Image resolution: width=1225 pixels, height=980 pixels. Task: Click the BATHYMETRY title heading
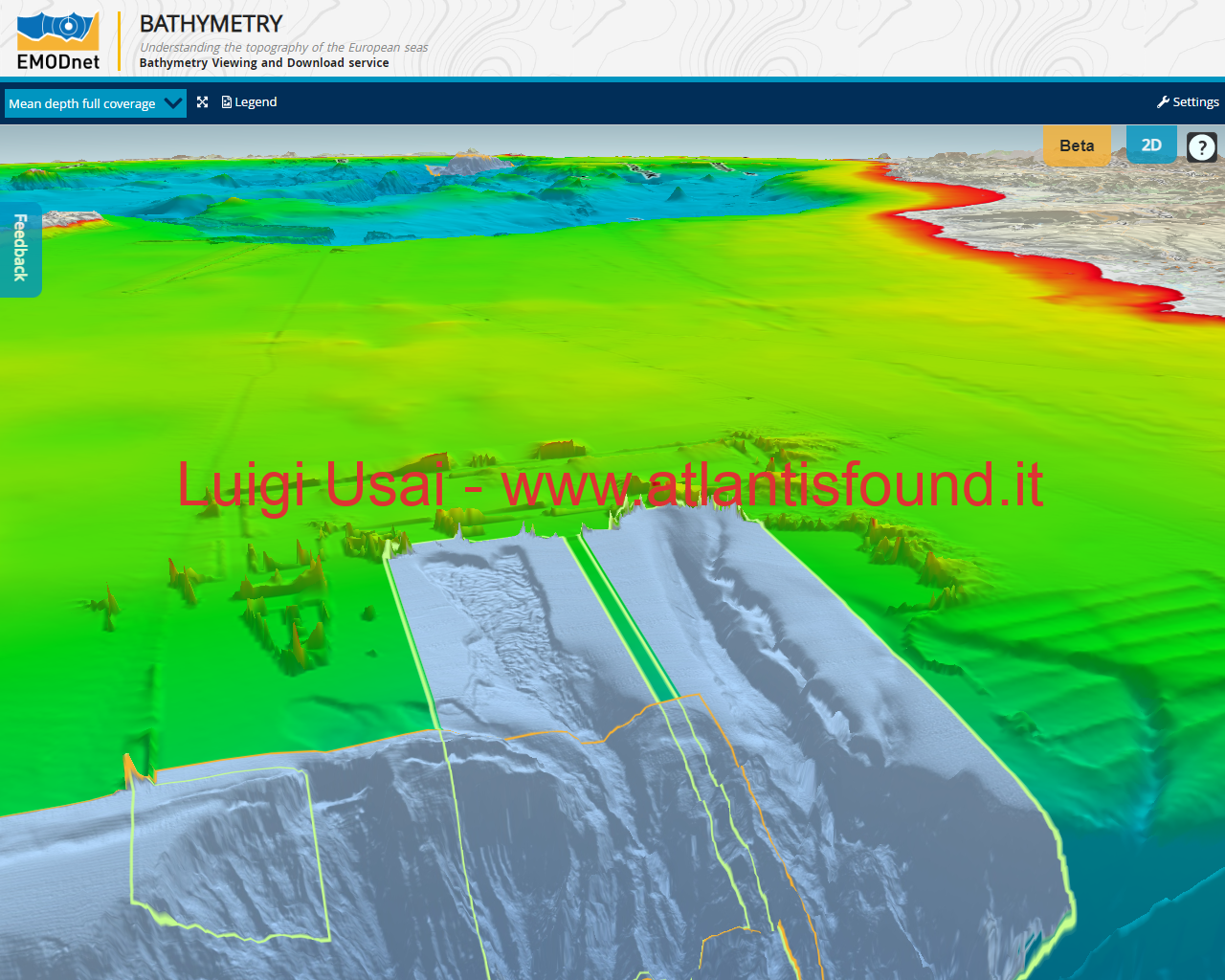click(212, 24)
